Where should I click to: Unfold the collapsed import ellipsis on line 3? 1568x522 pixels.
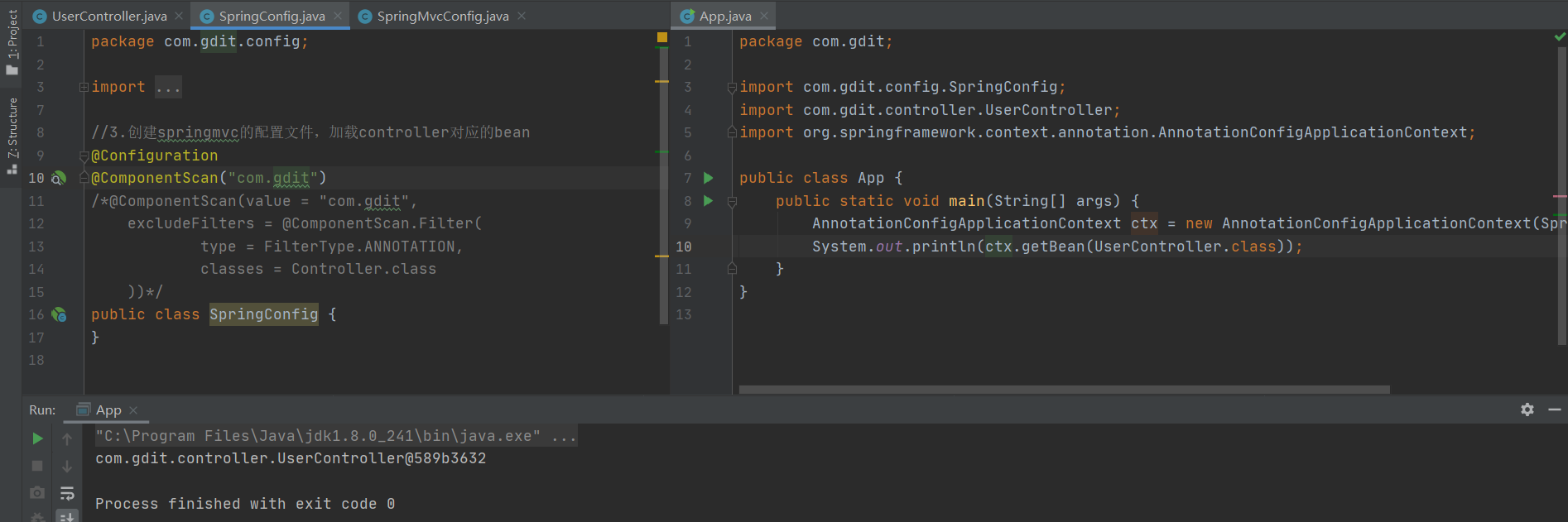click(x=168, y=87)
